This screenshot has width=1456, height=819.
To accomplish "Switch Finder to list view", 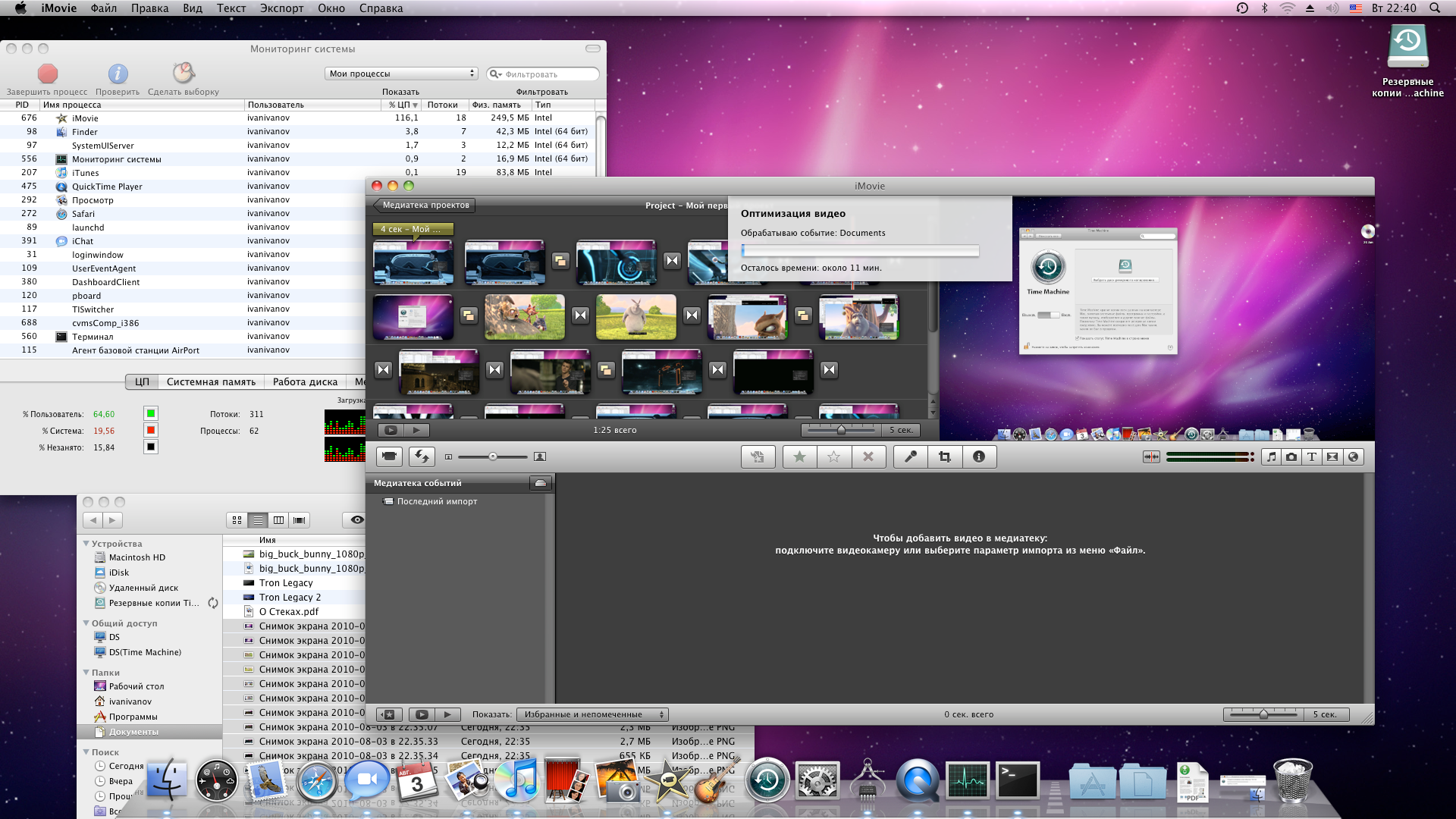I will point(258,520).
